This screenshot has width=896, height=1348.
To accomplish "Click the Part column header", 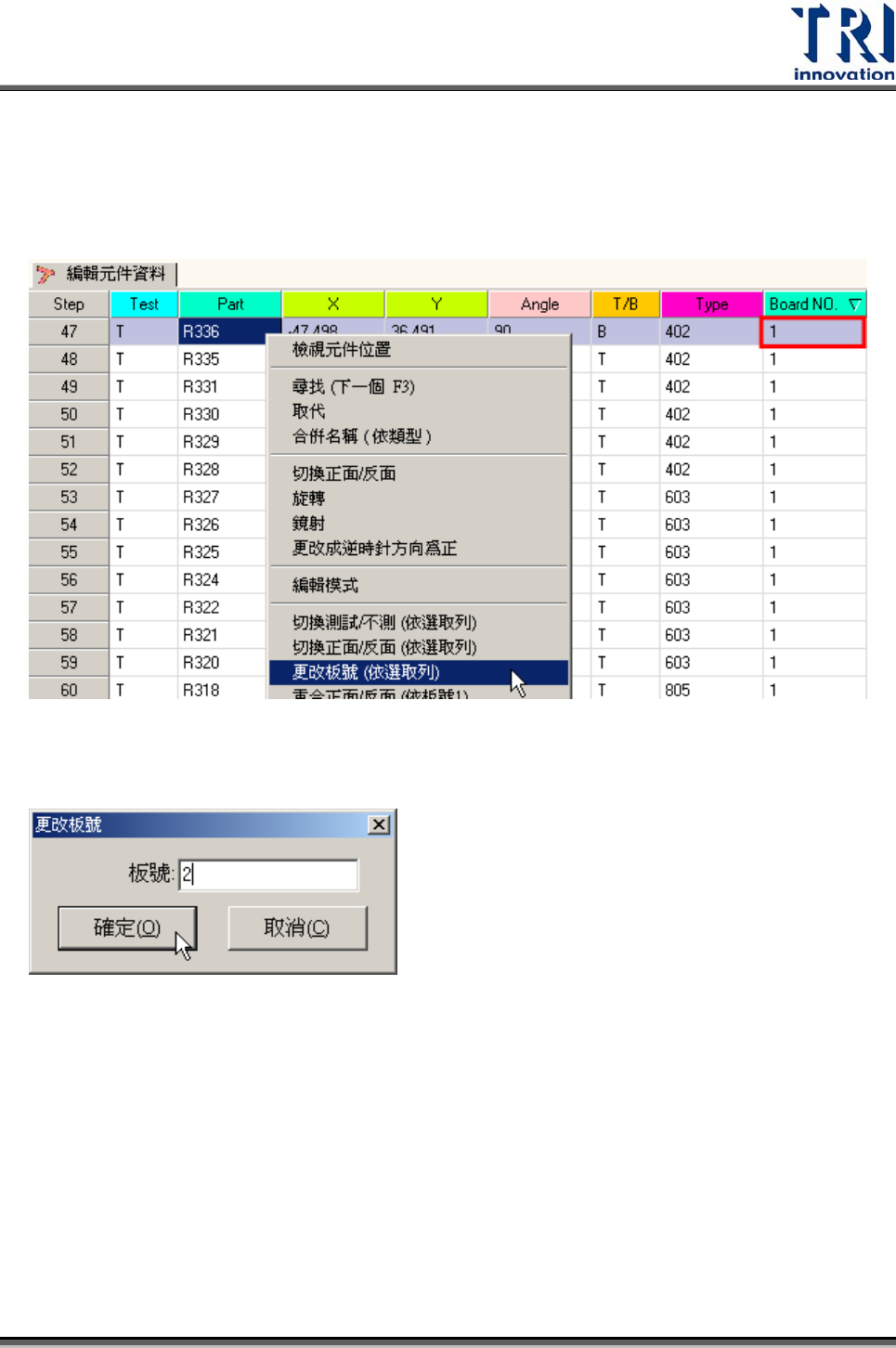I will tap(230, 304).
